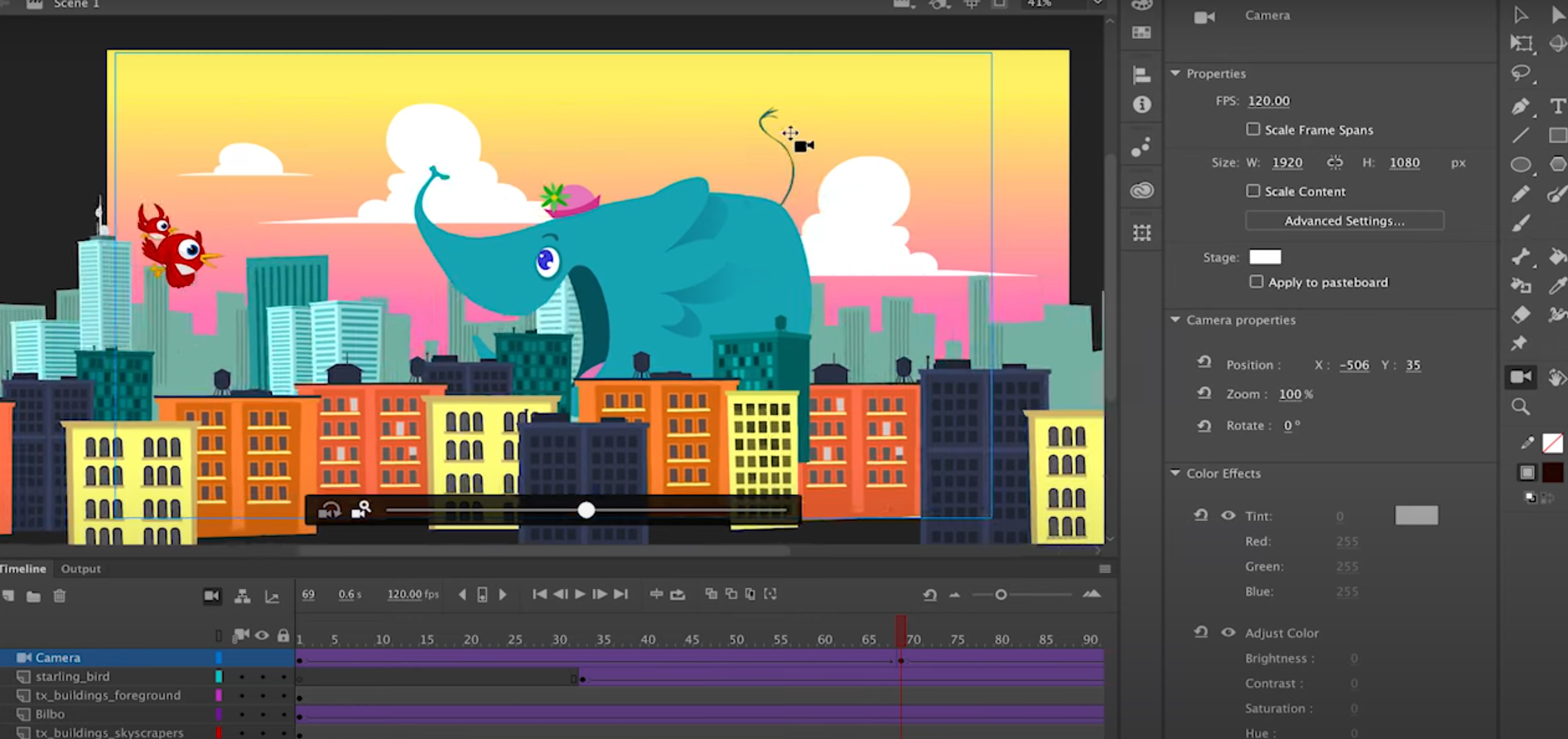Collapse the Color Effects section
1568x739 pixels.
[x=1175, y=472]
